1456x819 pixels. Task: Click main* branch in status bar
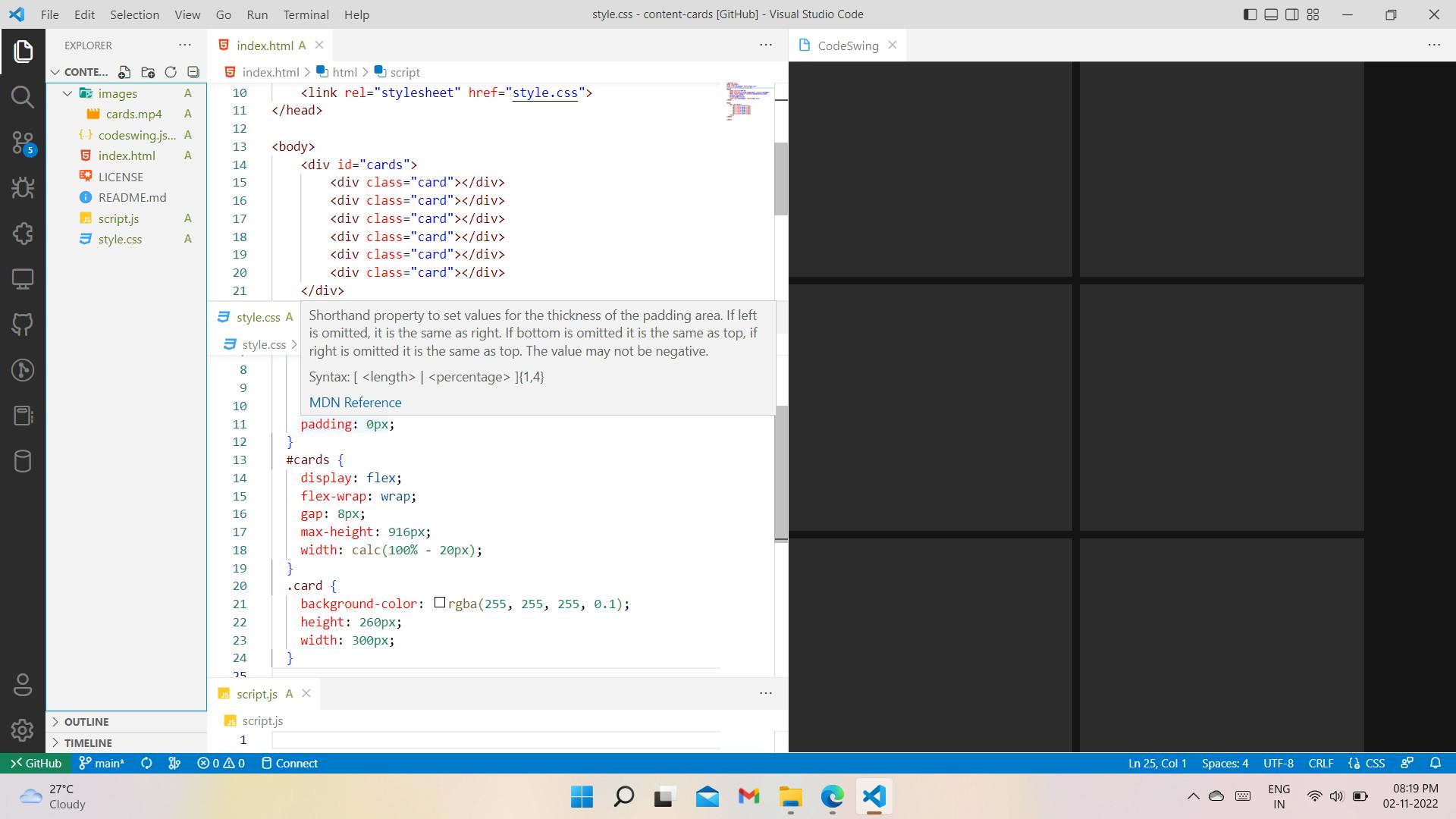(x=102, y=763)
